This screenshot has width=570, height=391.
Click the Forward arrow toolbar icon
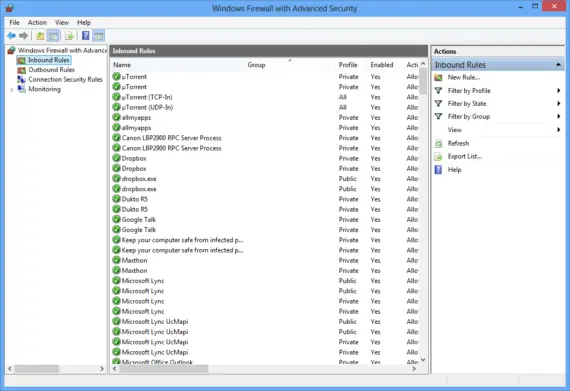[24, 36]
